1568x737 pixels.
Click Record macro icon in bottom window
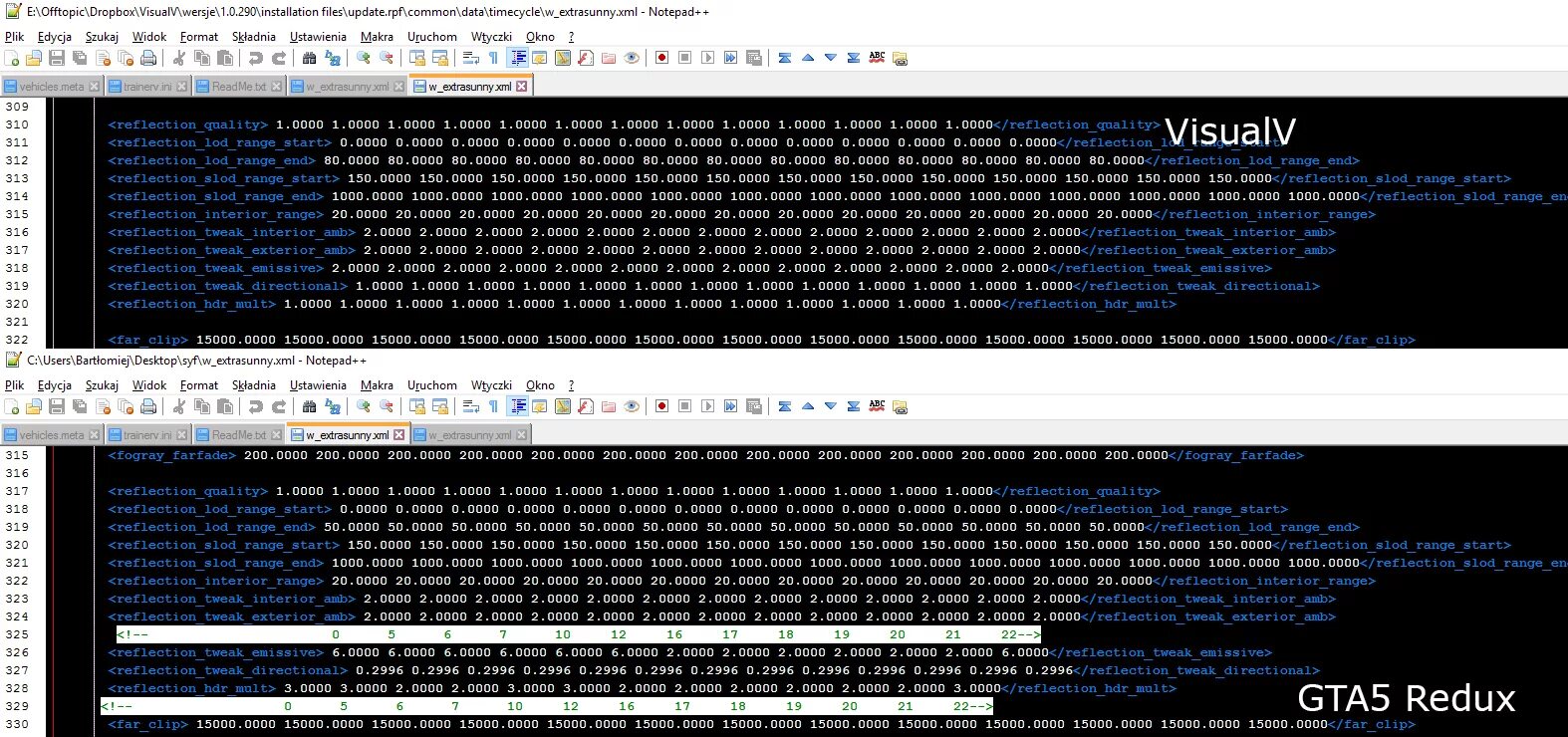(661, 406)
